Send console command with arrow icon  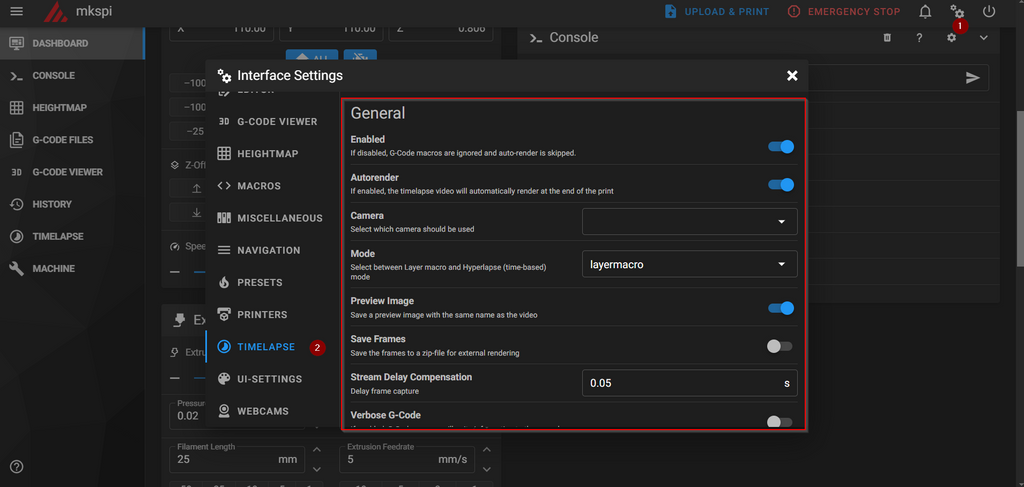click(x=973, y=78)
